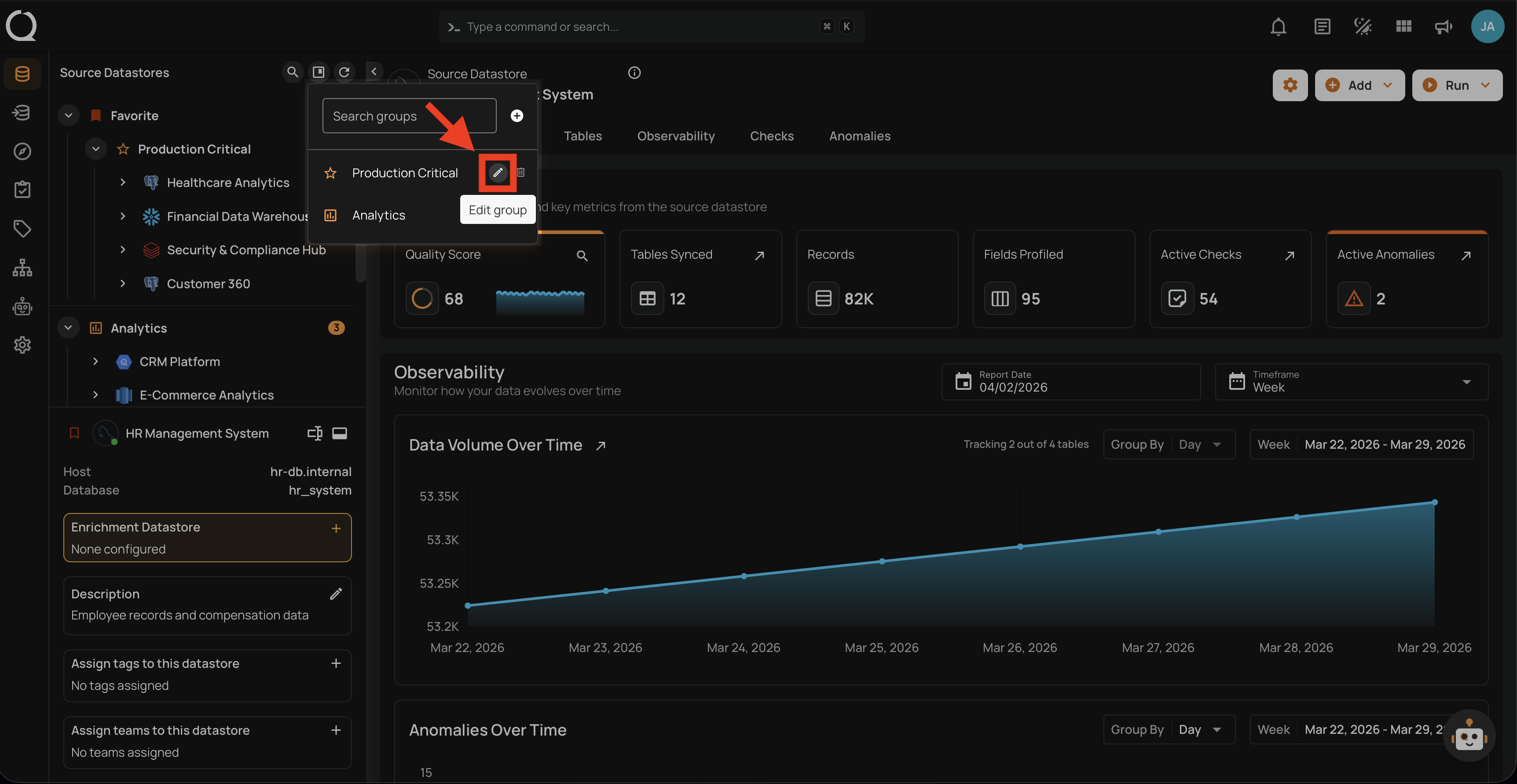This screenshot has width=1517, height=784.
Task: Expand the Healthcare Analytics datastore node
Action: pyautogui.click(x=122, y=182)
